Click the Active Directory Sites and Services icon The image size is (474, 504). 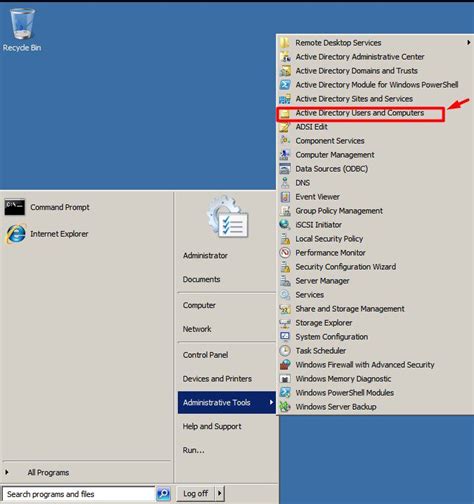coord(285,99)
